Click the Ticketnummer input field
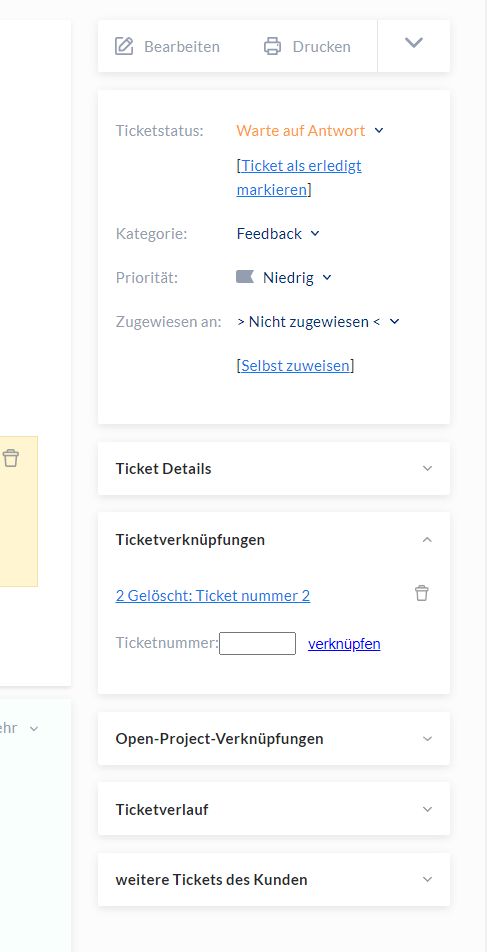Image resolution: width=487 pixels, height=952 pixels. coord(257,644)
